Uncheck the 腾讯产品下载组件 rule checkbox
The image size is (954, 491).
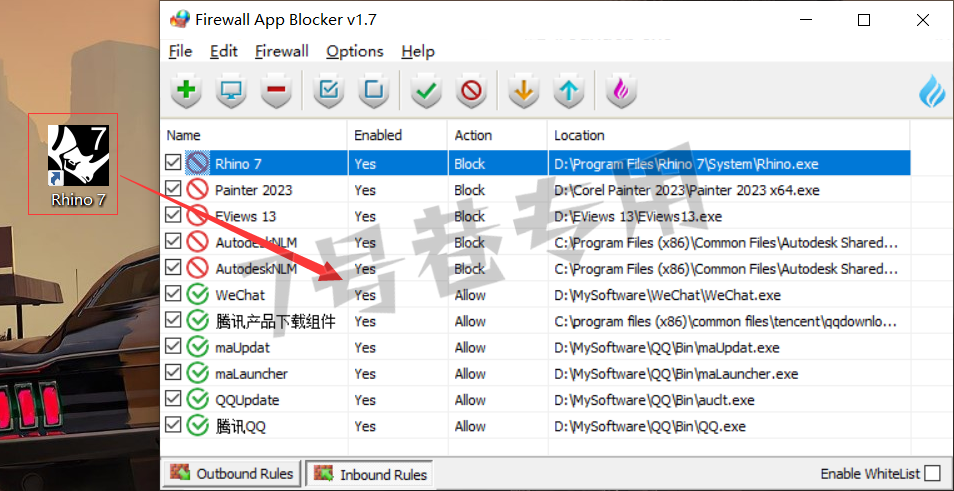[x=173, y=320]
